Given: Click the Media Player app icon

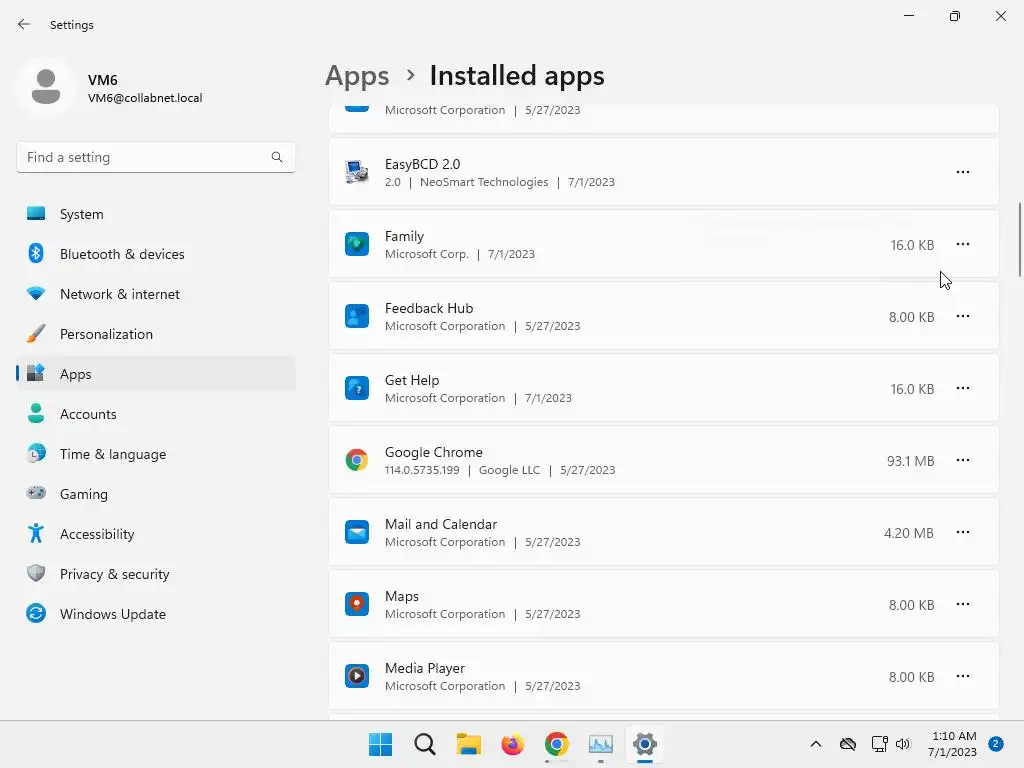Looking at the screenshot, I should pyautogui.click(x=357, y=677).
